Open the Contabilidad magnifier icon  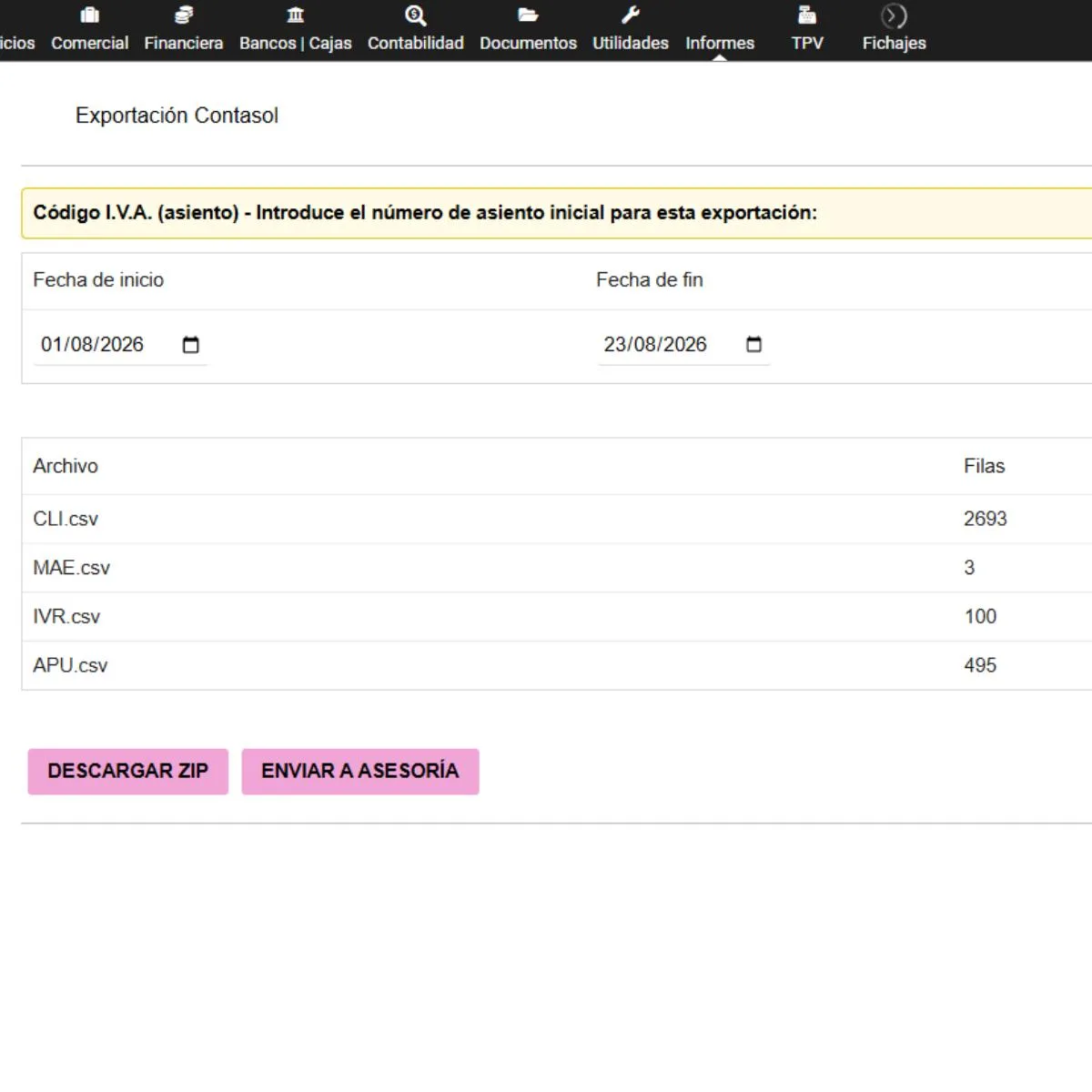point(416,15)
